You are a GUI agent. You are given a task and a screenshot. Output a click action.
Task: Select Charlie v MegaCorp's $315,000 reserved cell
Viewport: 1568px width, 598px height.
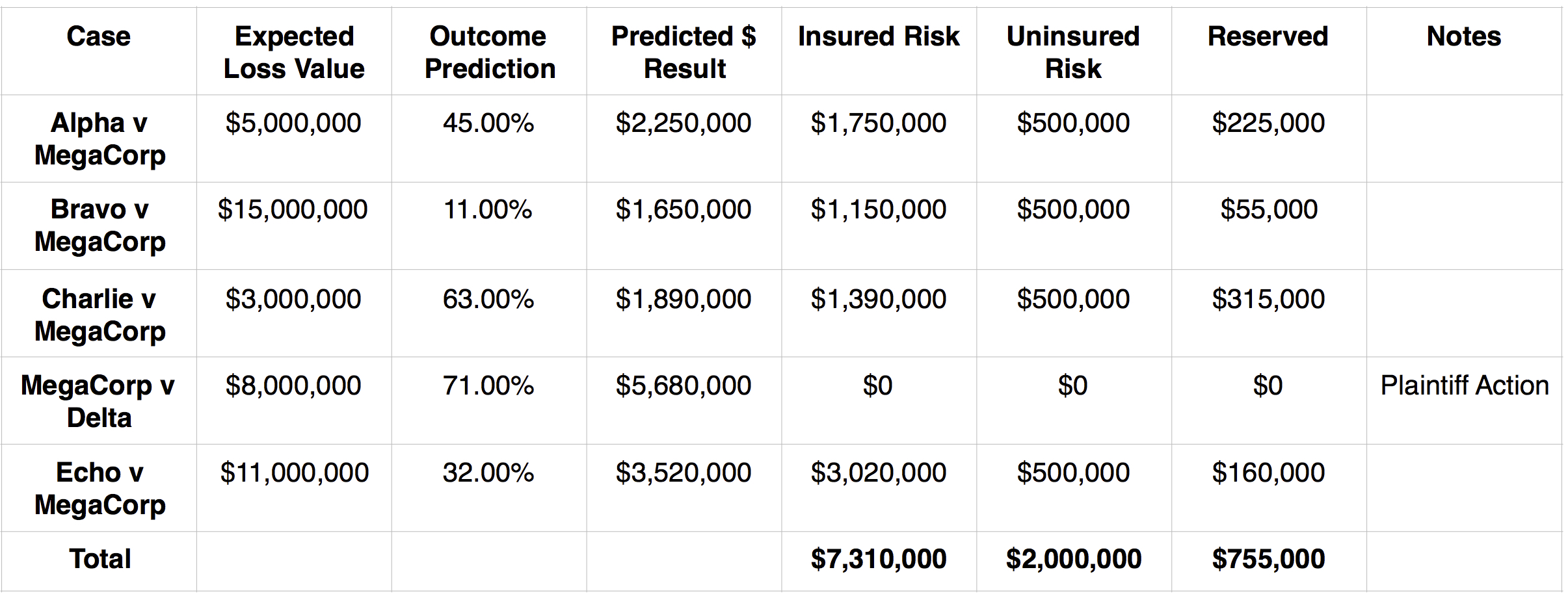tap(1268, 299)
